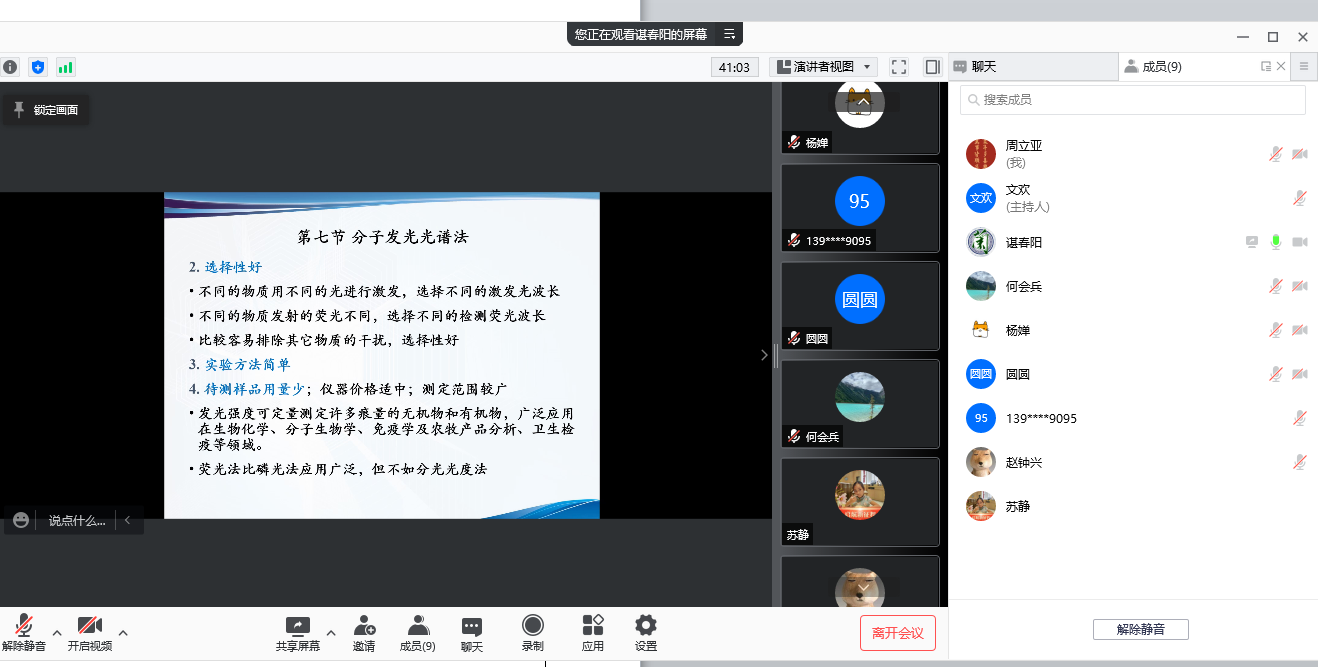Toggle the side panel layout icon

tap(932, 67)
